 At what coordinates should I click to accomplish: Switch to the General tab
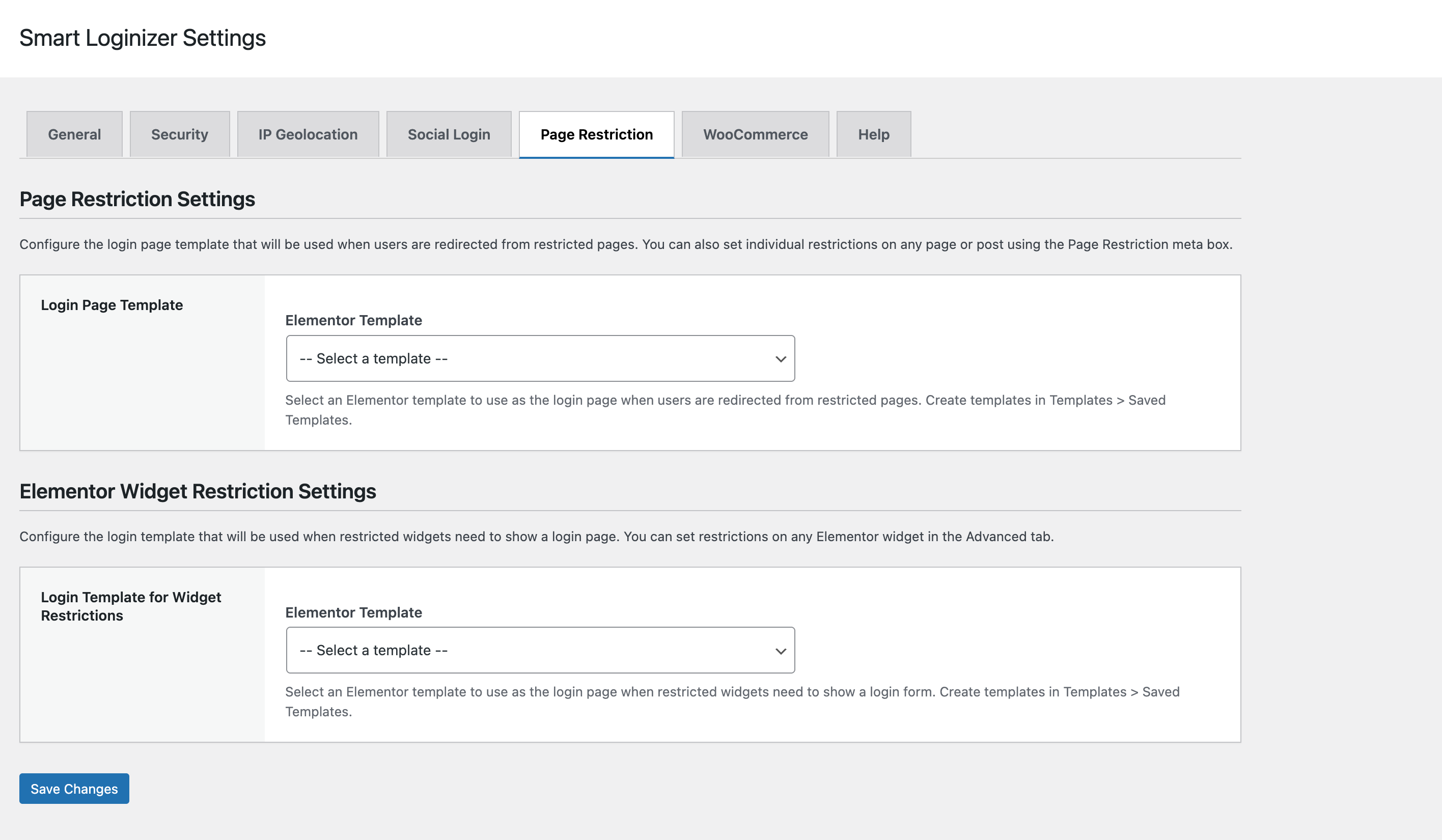tap(74, 134)
